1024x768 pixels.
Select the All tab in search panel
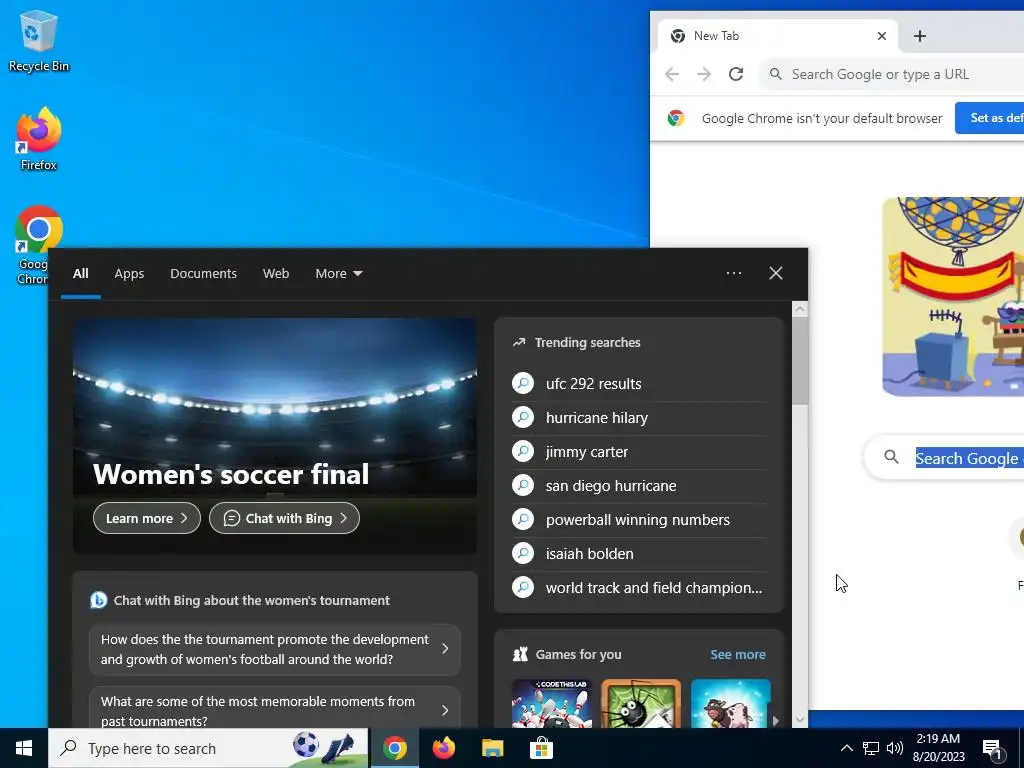[80, 274]
